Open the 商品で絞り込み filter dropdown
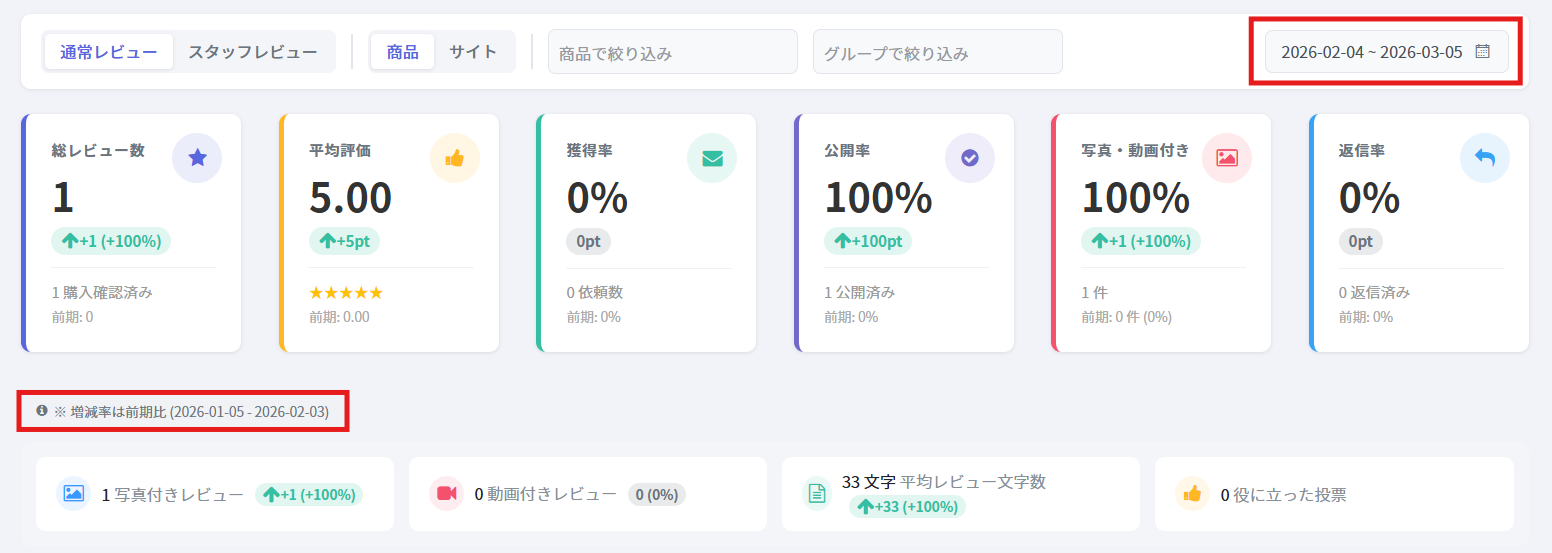Image resolution: width=1552 pixels, height=553 pixels. click(x=672, y=52)
